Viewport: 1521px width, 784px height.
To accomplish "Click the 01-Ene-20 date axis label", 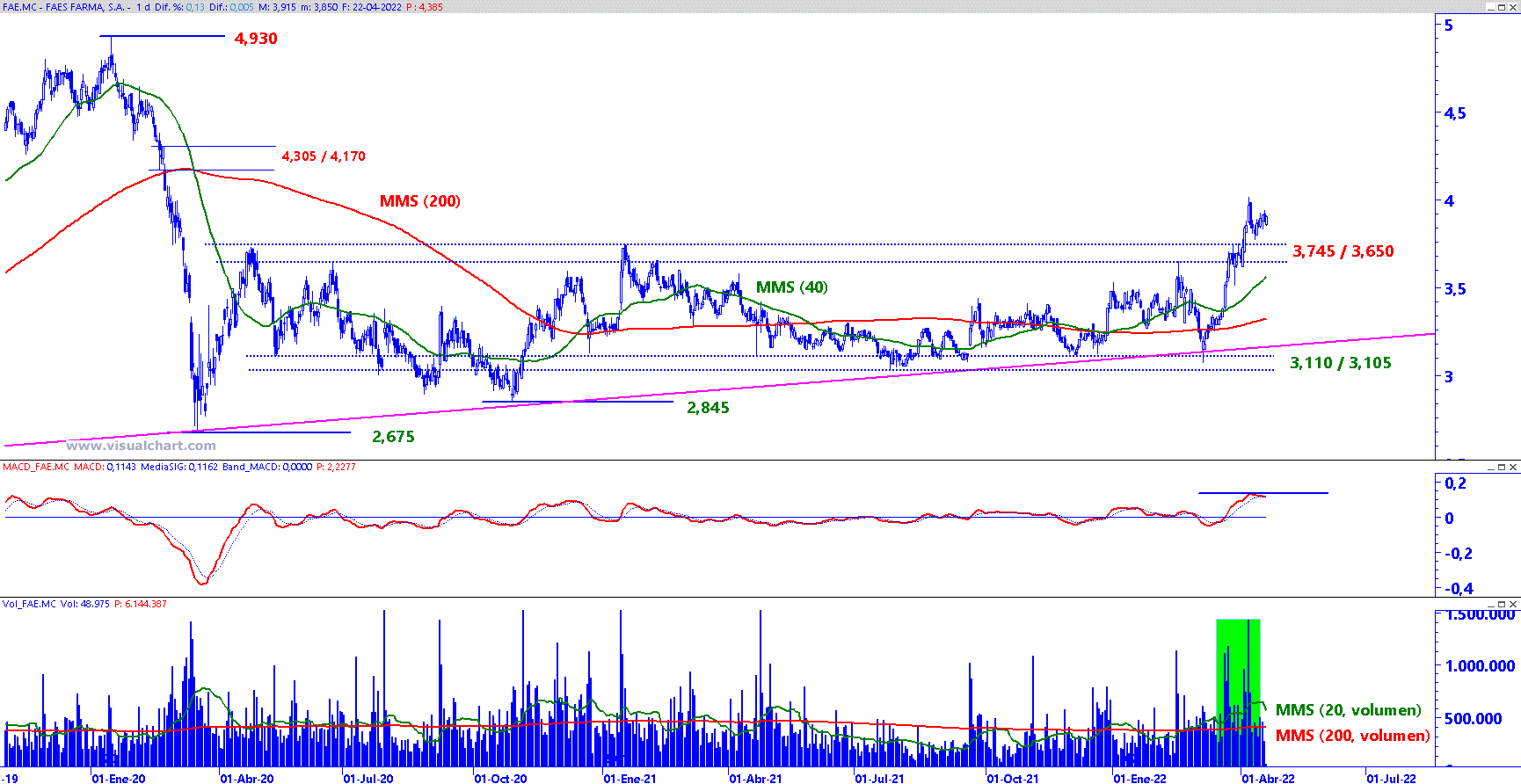I will pos(119,779).
